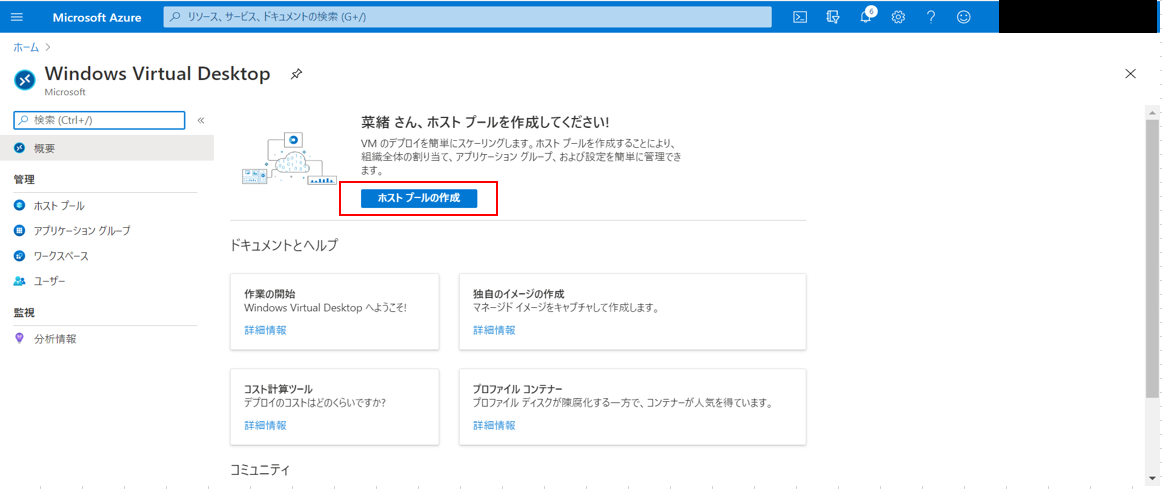This screenshot has width=1162, height=489.
Task: Click the 分析情報 lightbulb icon
Action: [x=19, y=339]
